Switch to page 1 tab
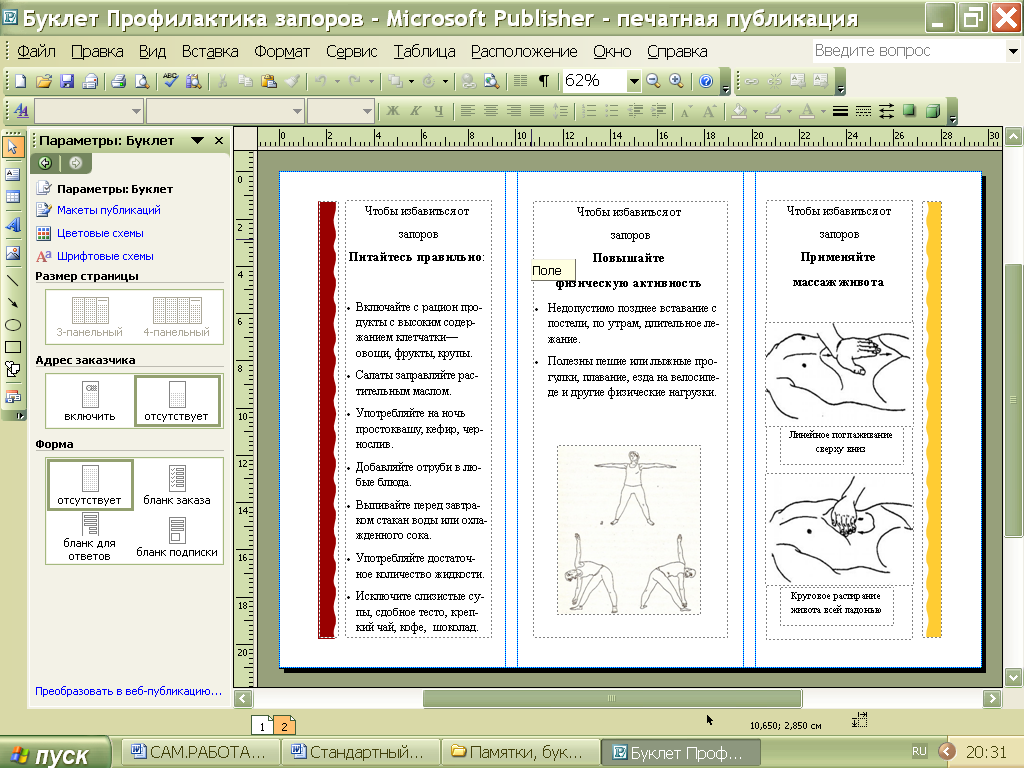1024x768 pixels. click(x=263, y=726)
